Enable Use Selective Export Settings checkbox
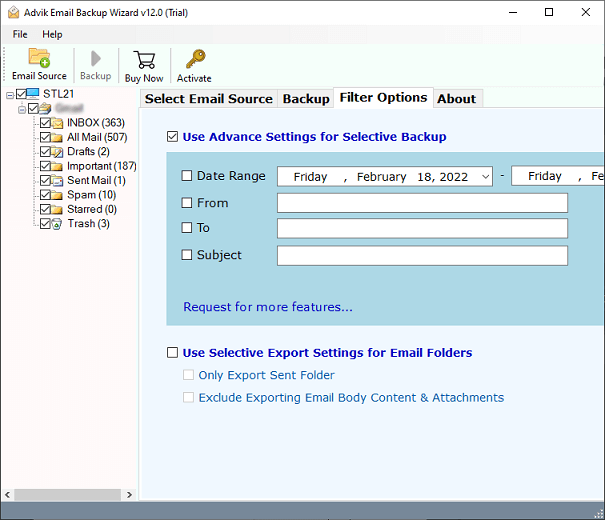Viewport: 605px width, 520px height. pos(173,353)
